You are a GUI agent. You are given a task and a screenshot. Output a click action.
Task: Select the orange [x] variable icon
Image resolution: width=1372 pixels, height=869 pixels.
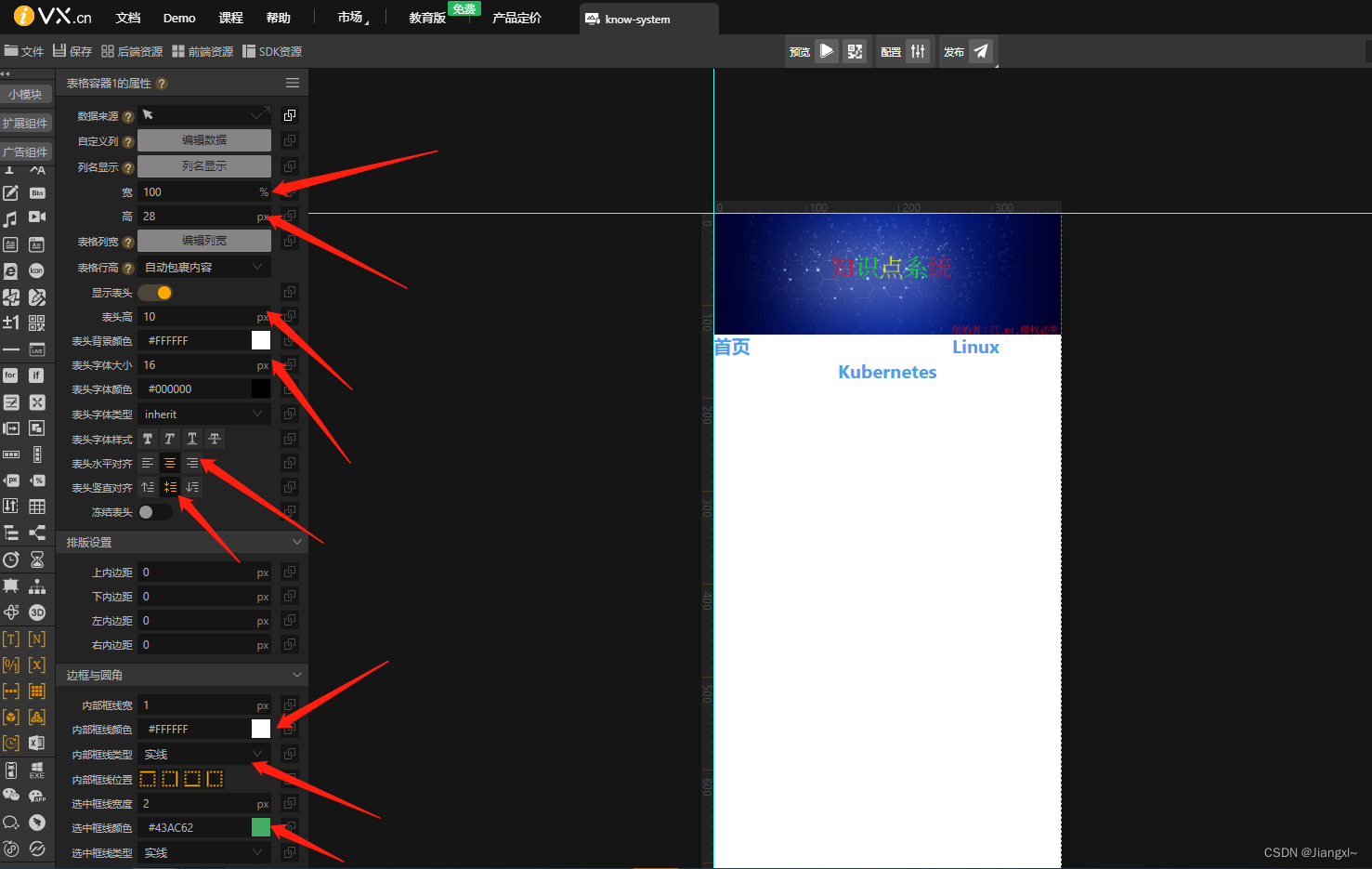(37, 665)
